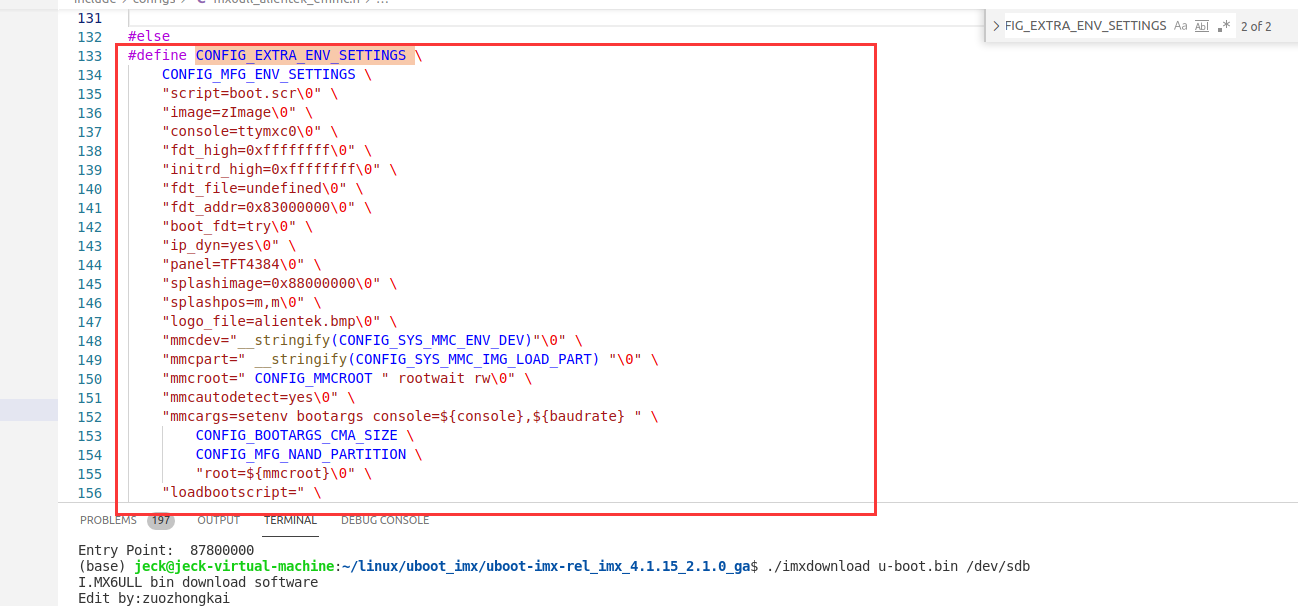The image size is (1298, 606).
Task: Click the "fdt_file=undefined\0" string
Action: coord(254,189)
